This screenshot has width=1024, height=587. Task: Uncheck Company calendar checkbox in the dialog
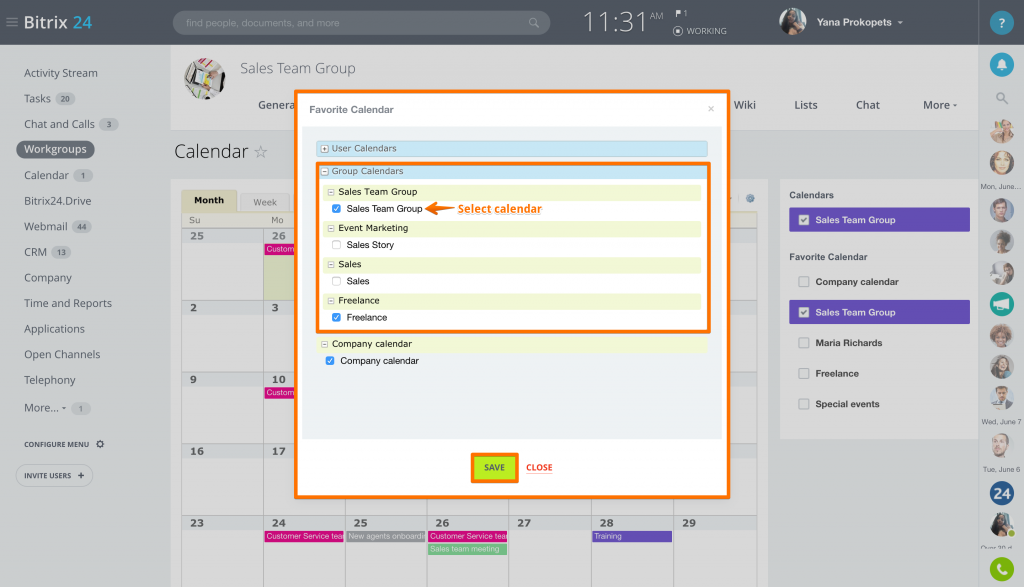point(330,360)
